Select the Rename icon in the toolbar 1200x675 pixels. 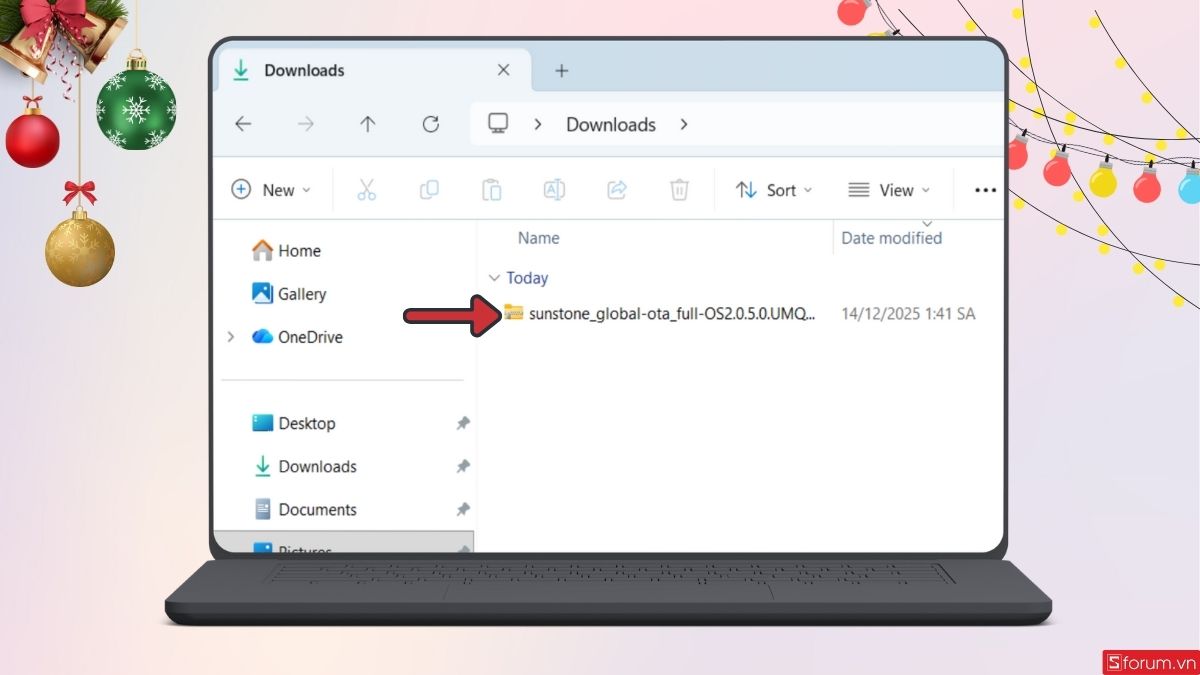tap(554, 189)
